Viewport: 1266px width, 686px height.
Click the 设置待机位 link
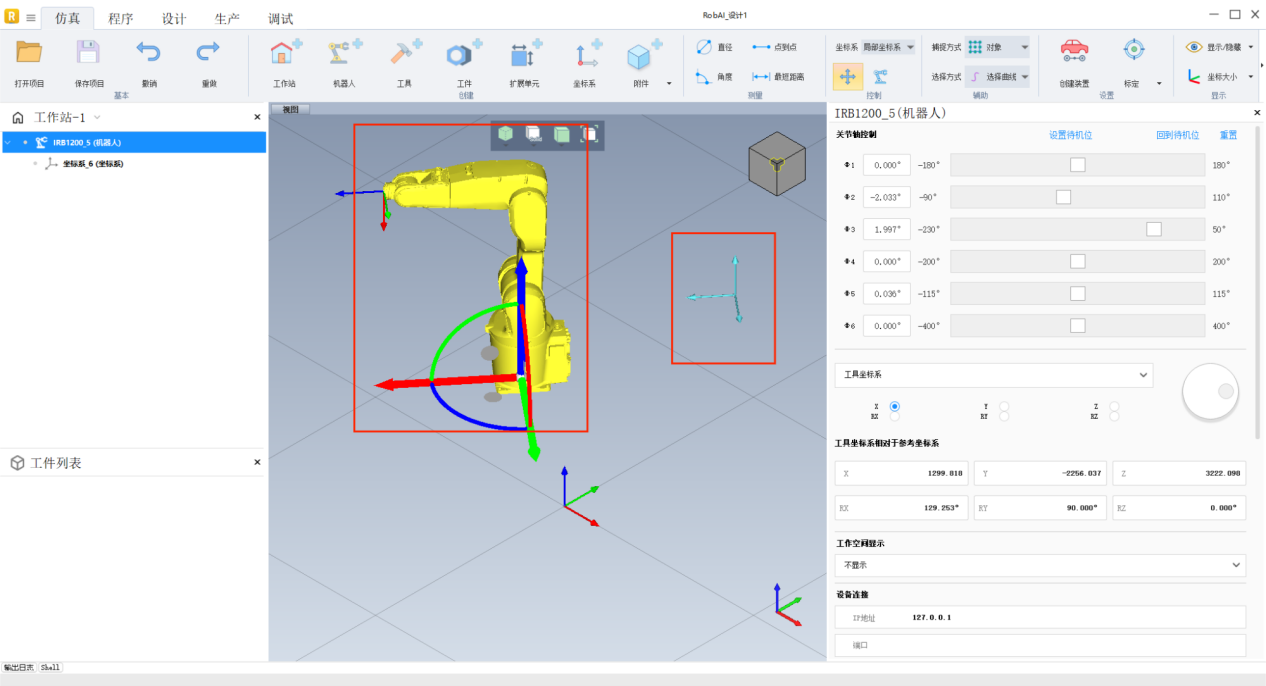coord(1070,135)
